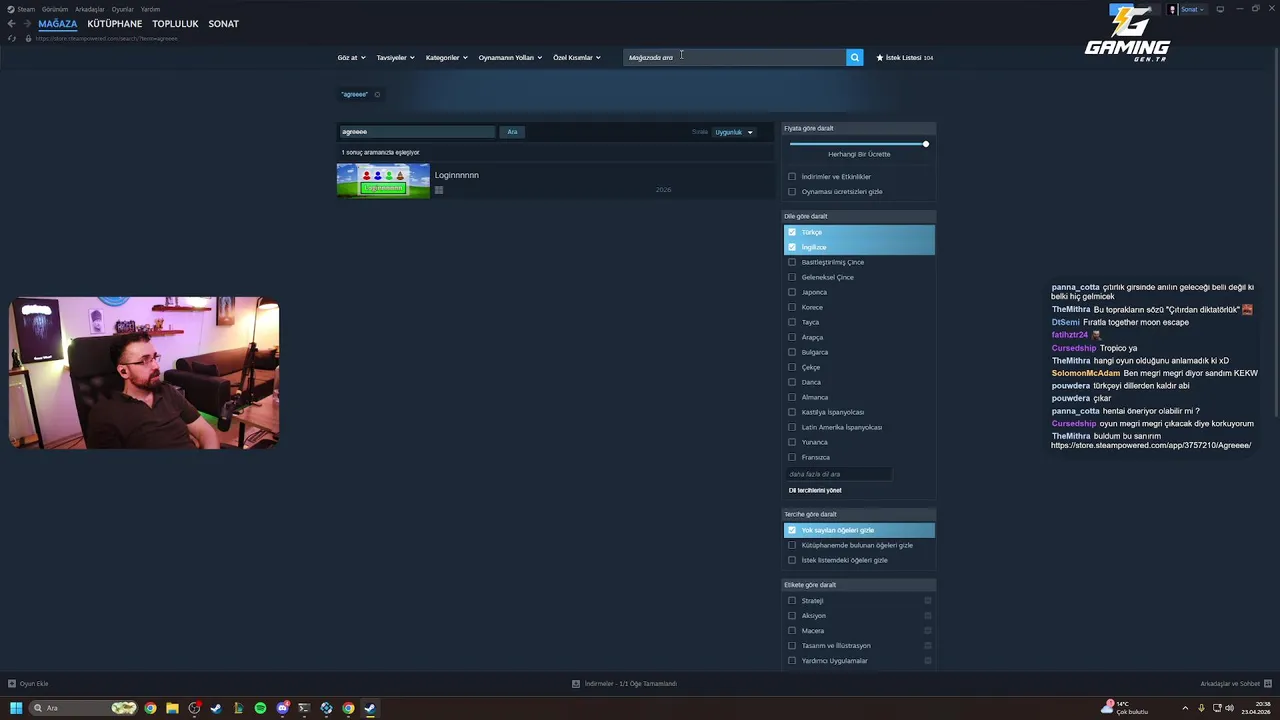The height and width of the screenshot is (720, 1280).
Task: Click the Aksiyon tag exclude icon
Action: (928, 616)
